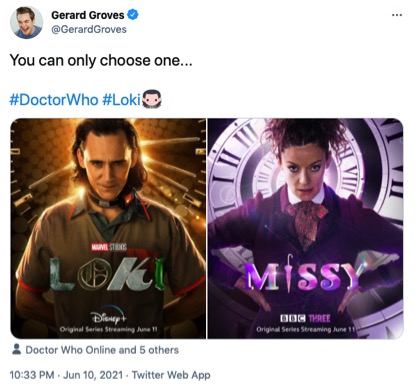Click the MISSY title text on poster
The image size is (415, 388).
pos(304,275)
